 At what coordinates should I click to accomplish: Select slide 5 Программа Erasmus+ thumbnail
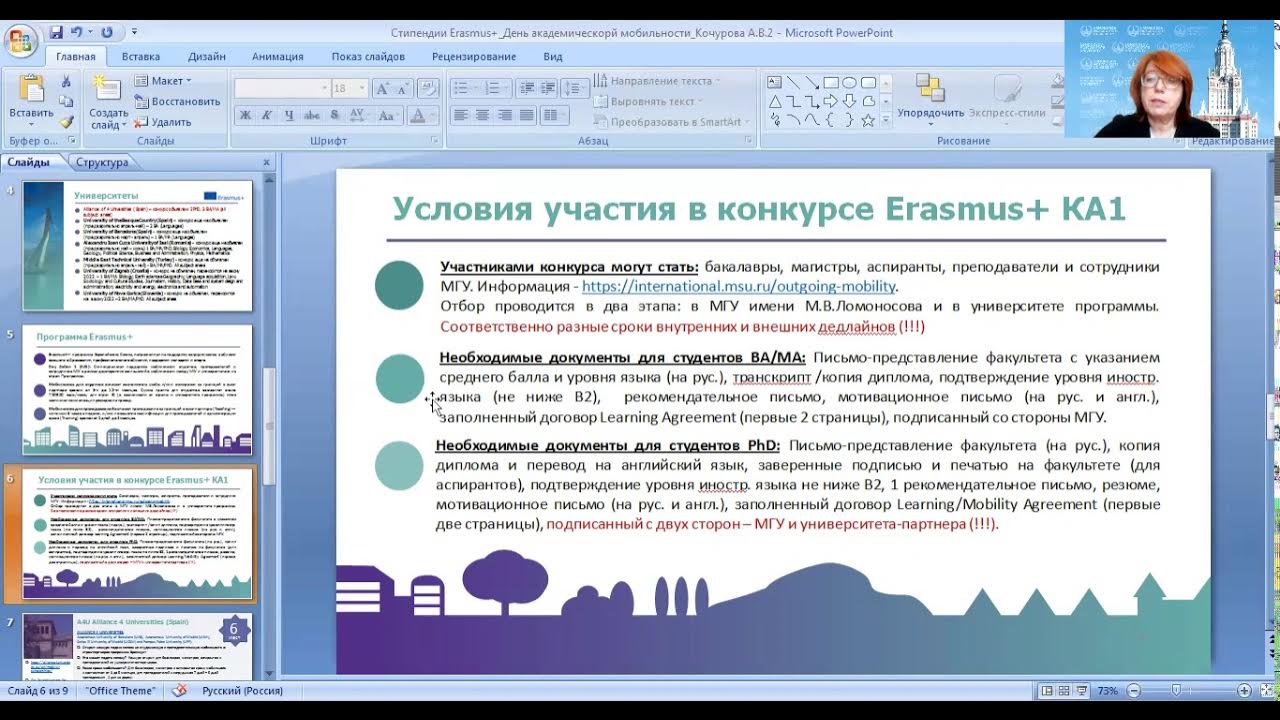pos(138,390)
